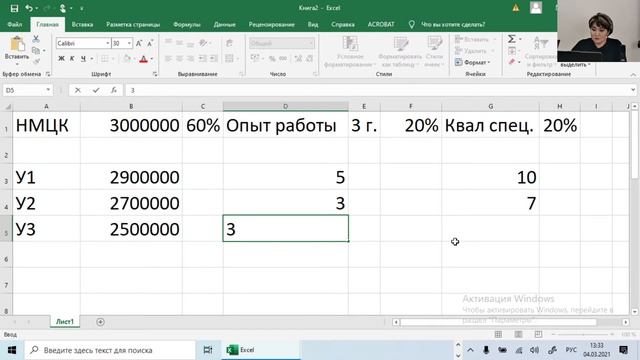Switch to the Рецензирование tab
This screenshot has height=360, width=640.
(271, 24)
